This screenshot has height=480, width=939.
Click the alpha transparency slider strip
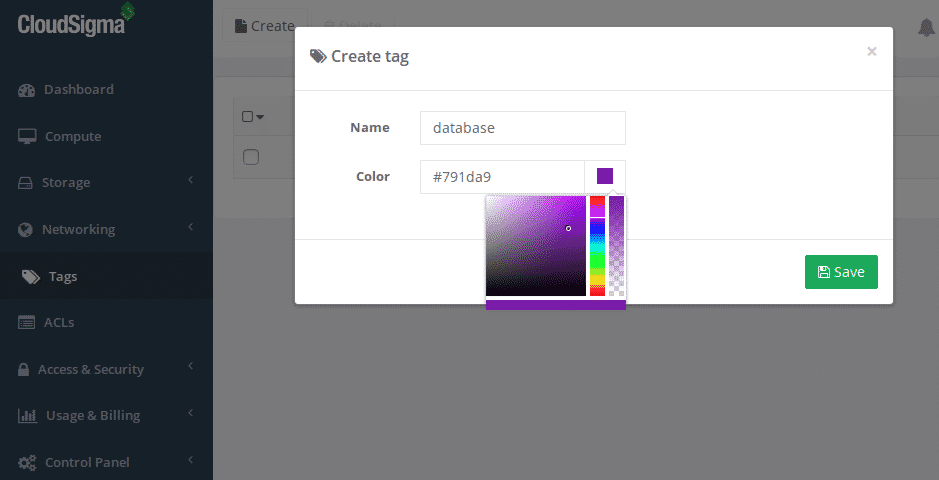(x=617, y=246)
